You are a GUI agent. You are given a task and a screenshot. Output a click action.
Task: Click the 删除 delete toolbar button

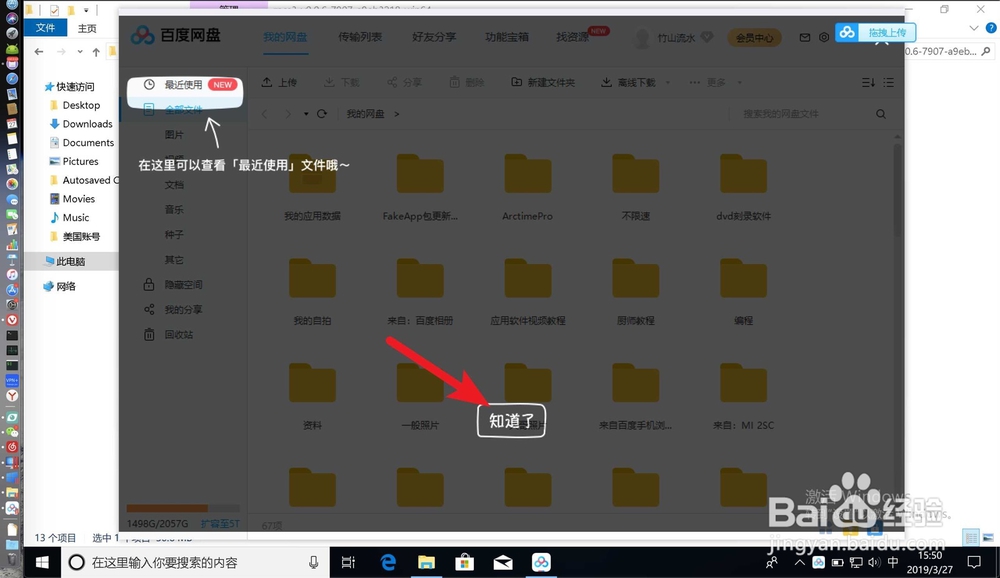[466, 82]
